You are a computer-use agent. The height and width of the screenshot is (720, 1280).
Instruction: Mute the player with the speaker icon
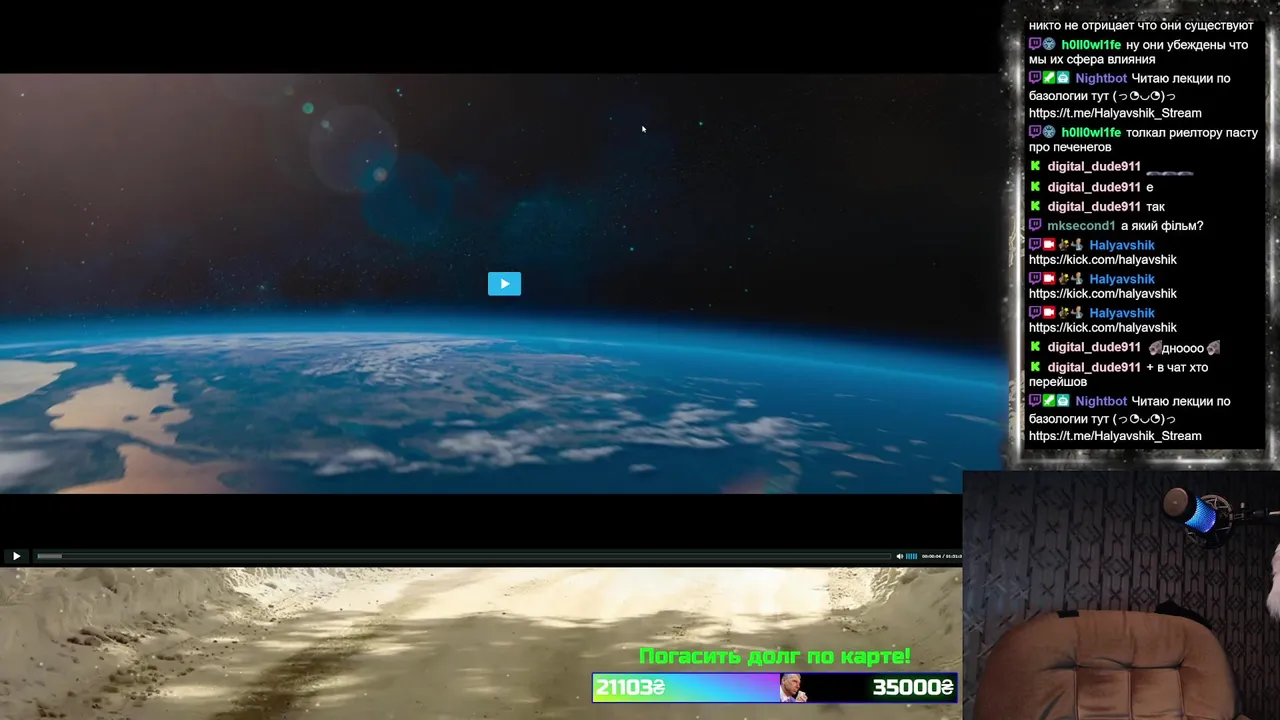click(x=899, y=556)
